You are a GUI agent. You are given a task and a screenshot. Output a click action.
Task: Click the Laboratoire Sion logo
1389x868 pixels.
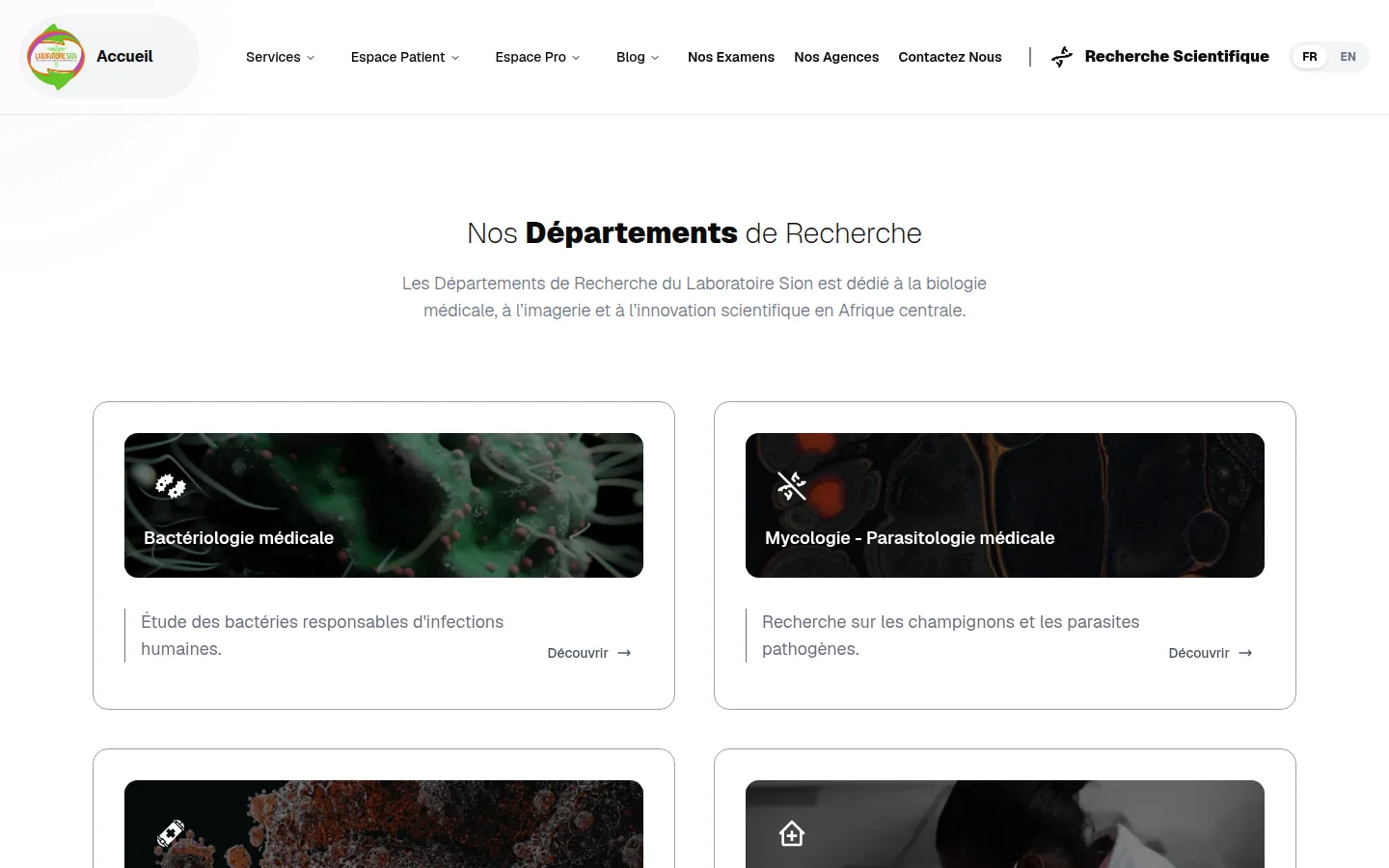point(56,57)
